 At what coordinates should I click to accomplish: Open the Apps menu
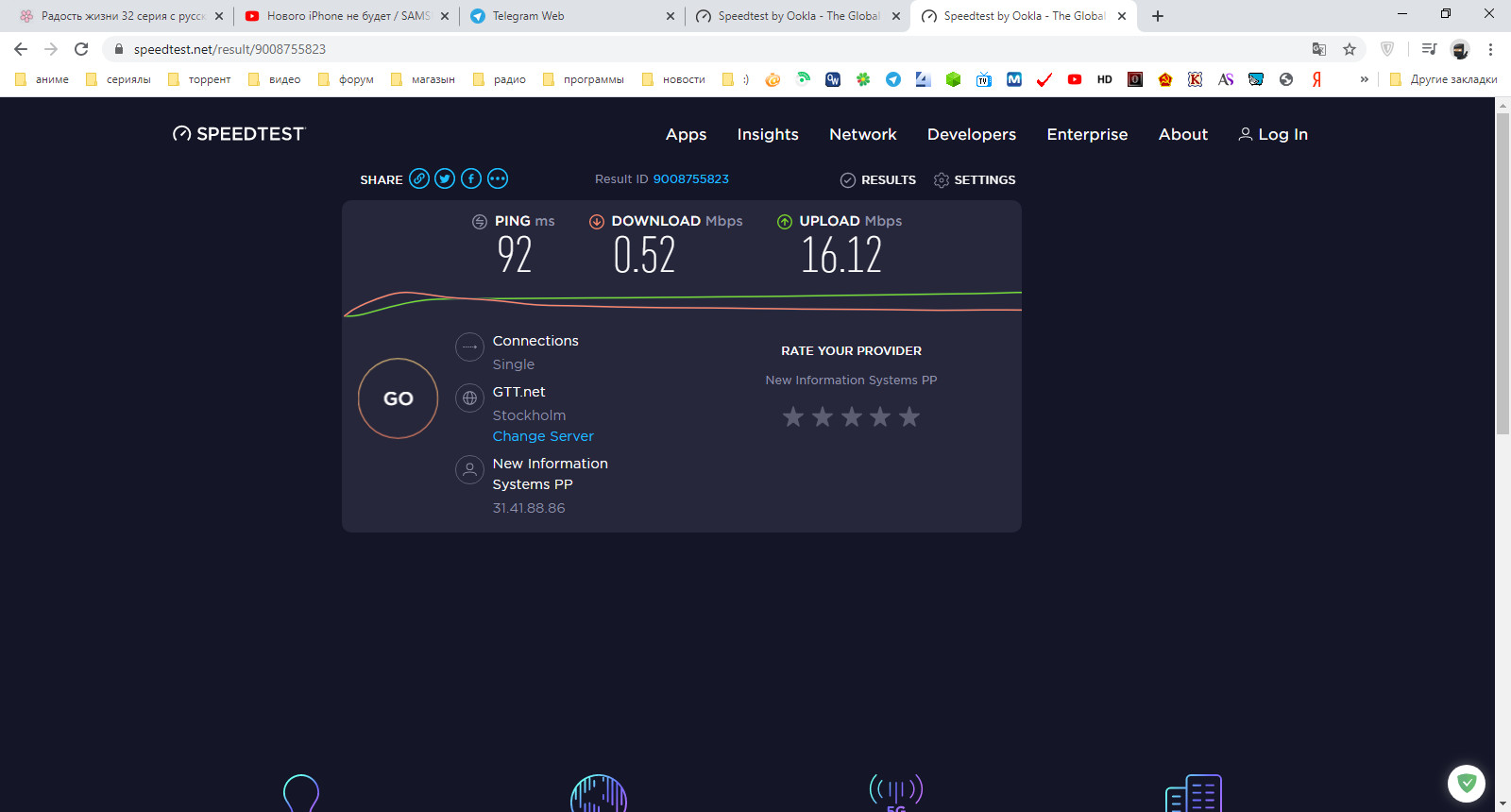686,134
